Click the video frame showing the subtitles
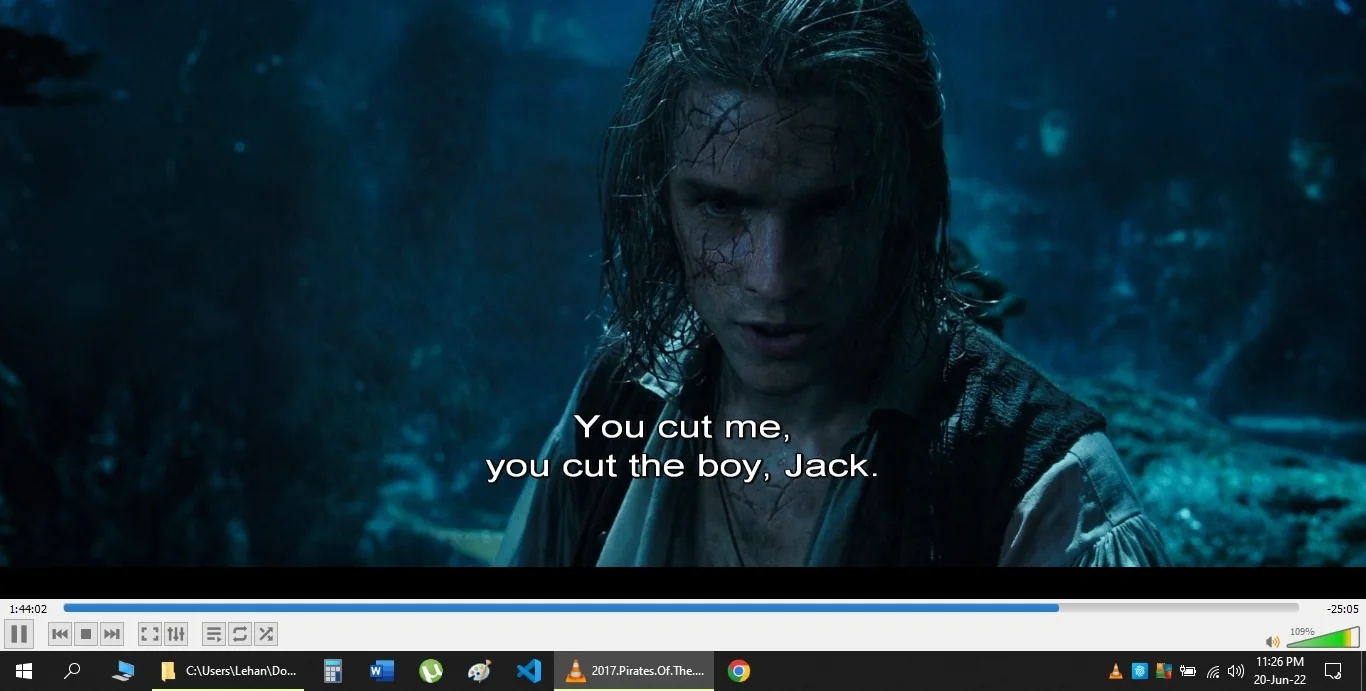Image resolution: width=1366 pixels, height=691 pixels. coord(683,283)
